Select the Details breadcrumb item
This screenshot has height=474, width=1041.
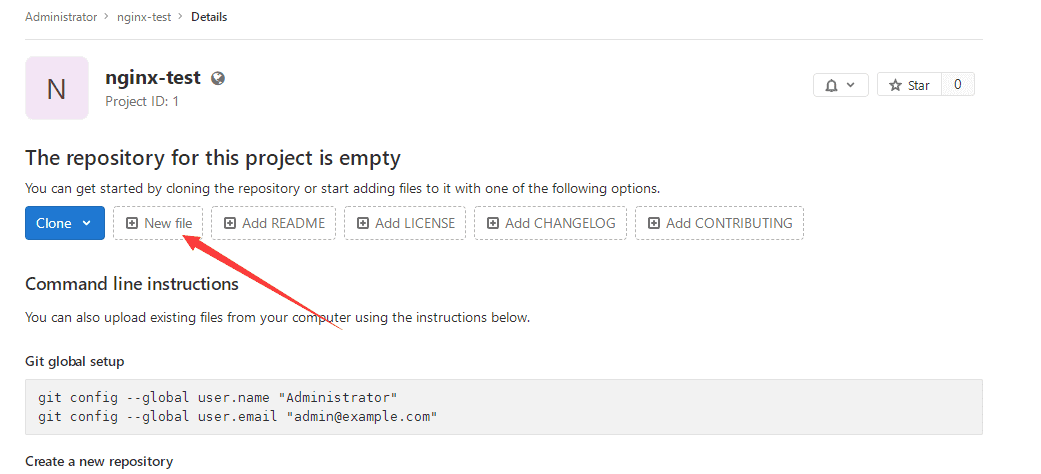click(209, 17)
